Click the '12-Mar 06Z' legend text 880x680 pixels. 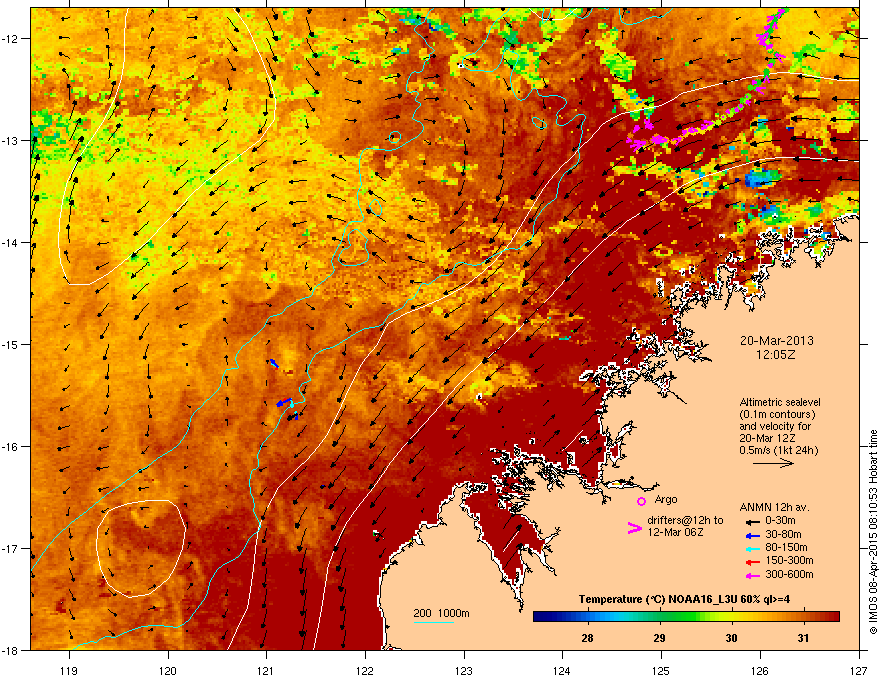click(675, 532)
